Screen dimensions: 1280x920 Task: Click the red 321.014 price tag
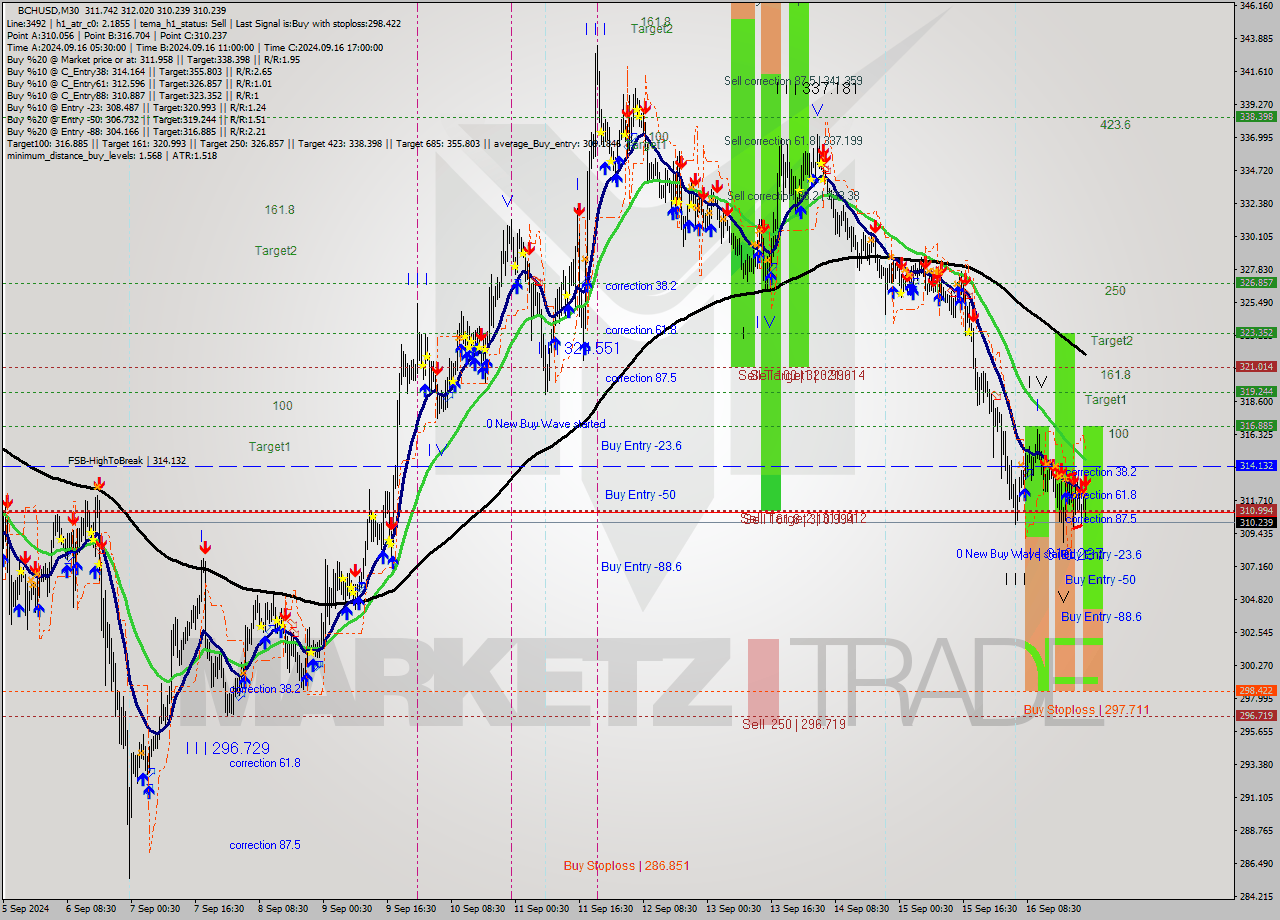click(x=1255, y=367)
